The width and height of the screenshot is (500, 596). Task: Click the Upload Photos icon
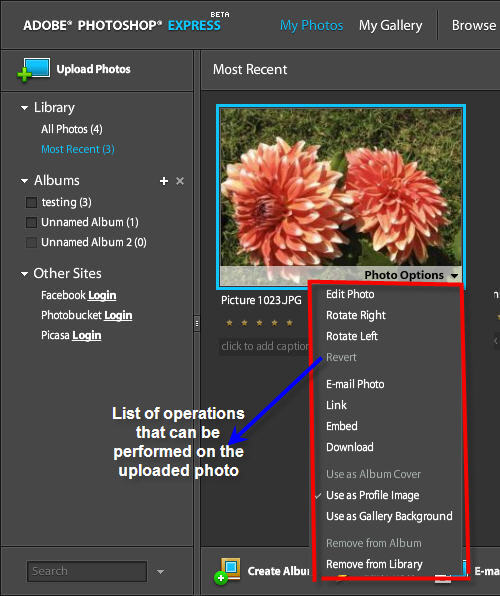point(34,69)
